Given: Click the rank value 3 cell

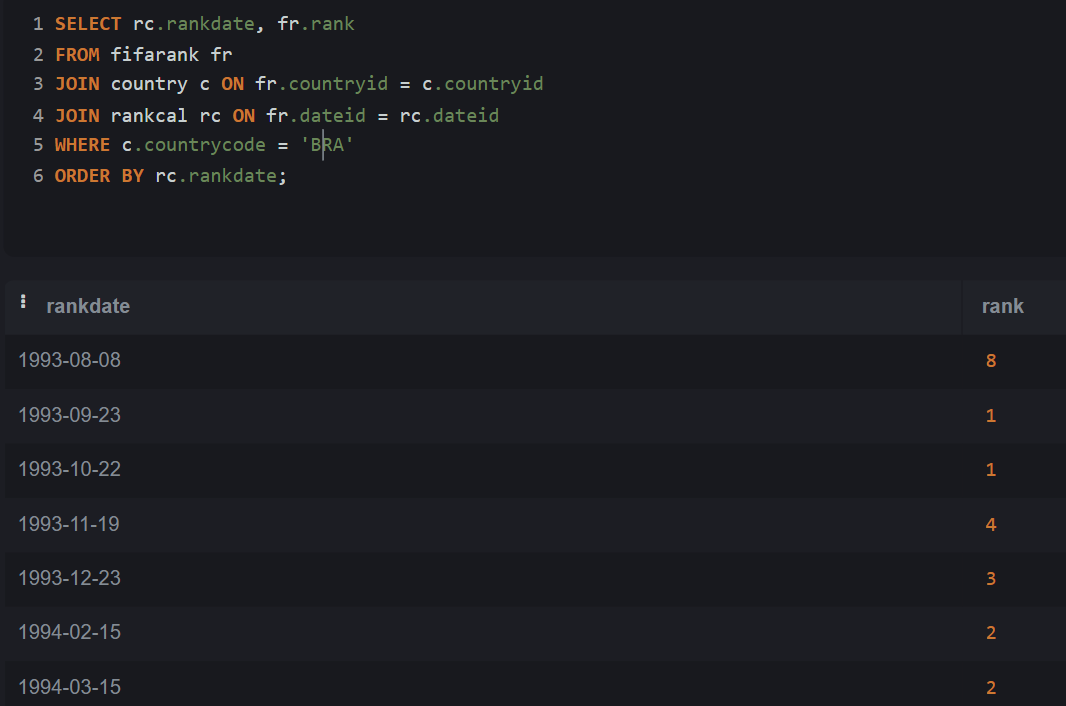Looking at the screenshot, I should click(x=991, y=578).
